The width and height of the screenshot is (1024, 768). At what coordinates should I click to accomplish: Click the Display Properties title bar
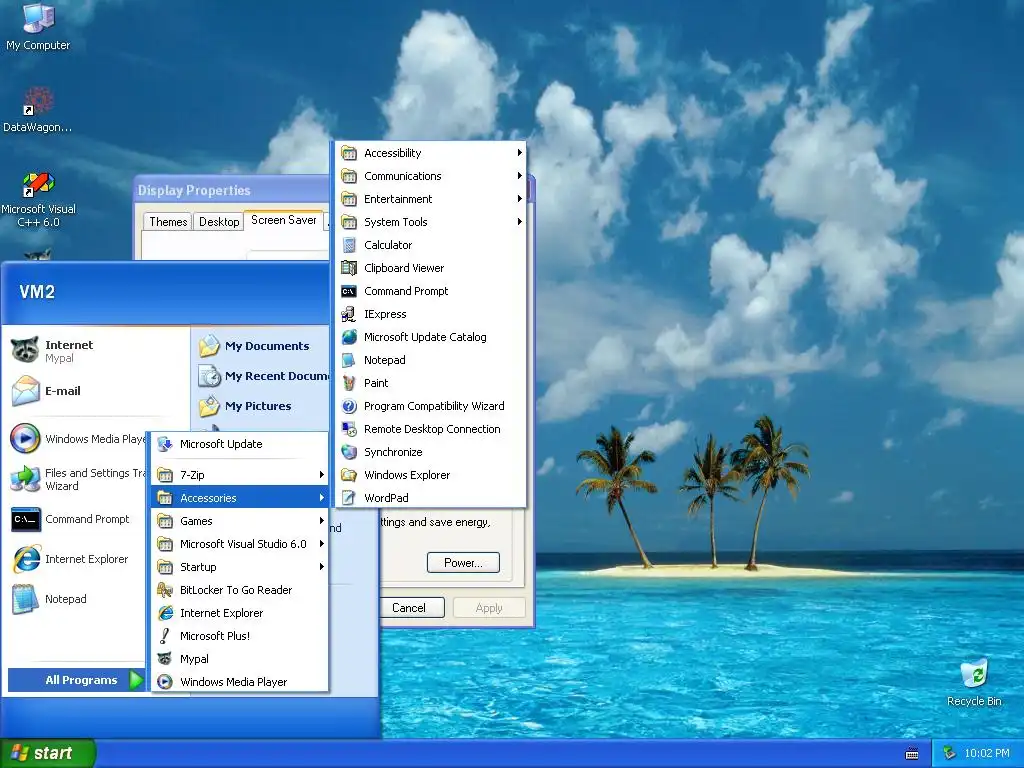[x=232, y=190]
